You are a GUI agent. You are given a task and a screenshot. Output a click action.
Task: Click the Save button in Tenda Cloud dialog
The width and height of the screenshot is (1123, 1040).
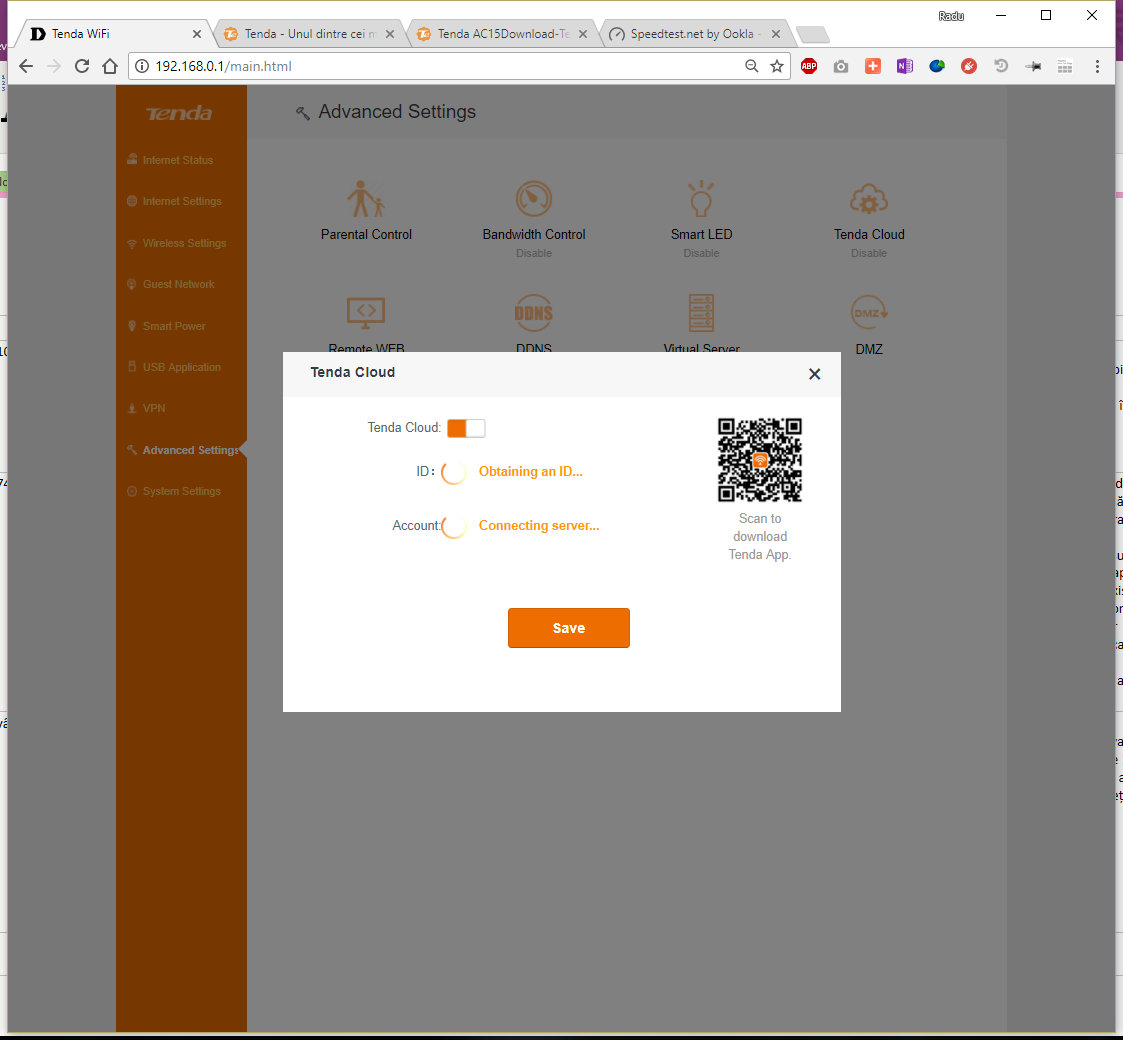569,628
